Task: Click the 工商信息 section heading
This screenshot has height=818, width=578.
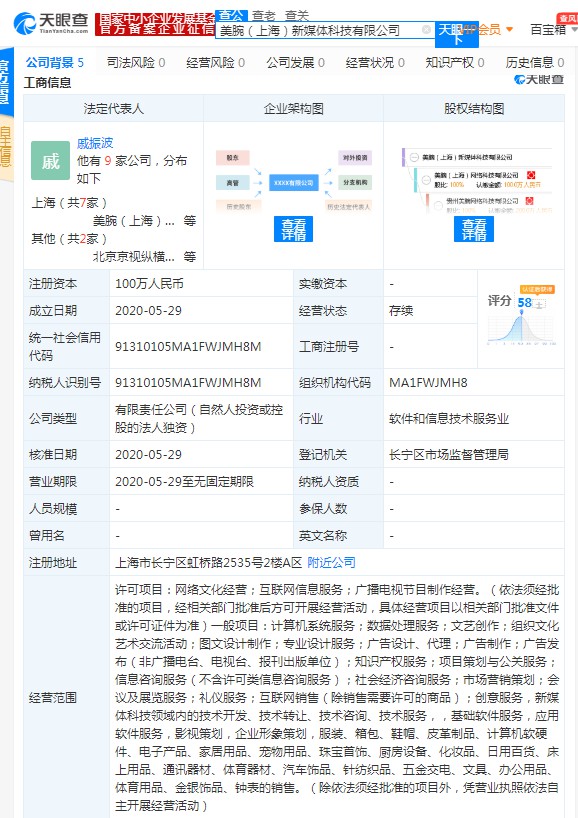Action: coord(47,83)
